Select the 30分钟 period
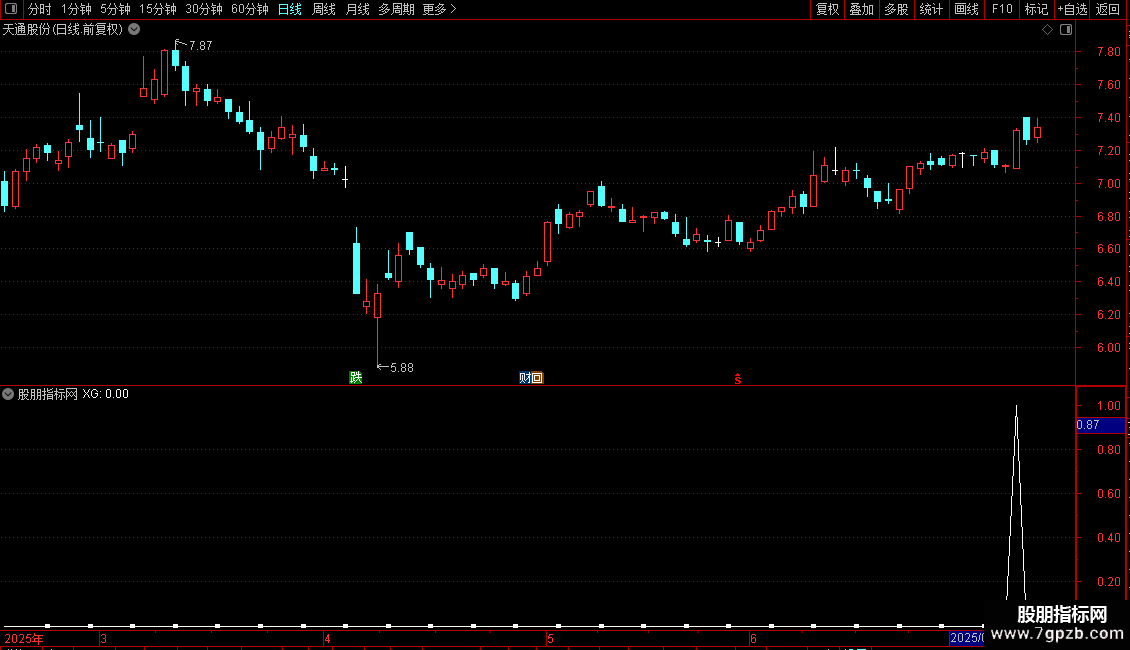 click(203, 9)
